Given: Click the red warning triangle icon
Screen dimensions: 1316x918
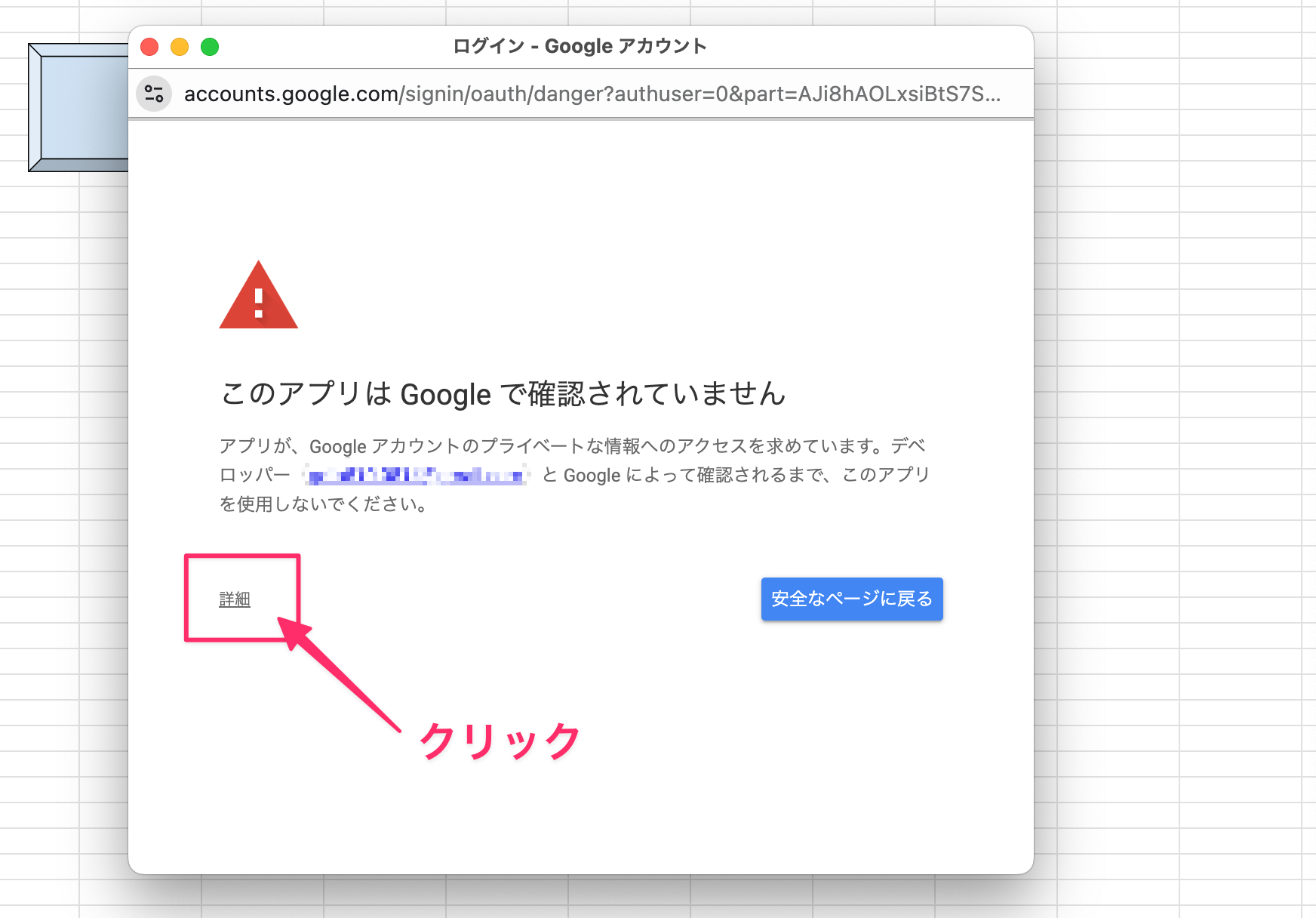Looking at the screenshot, I should tap(259, 295).
